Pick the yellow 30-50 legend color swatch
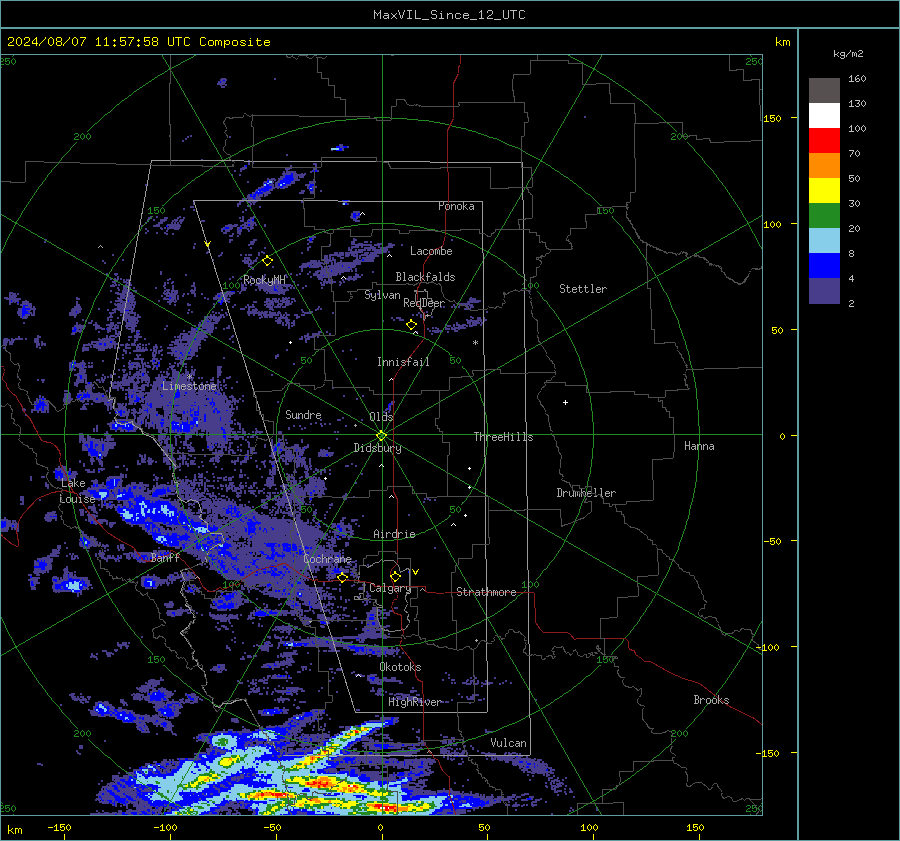Viewport: 900px width, 841px height. [824, 191]
